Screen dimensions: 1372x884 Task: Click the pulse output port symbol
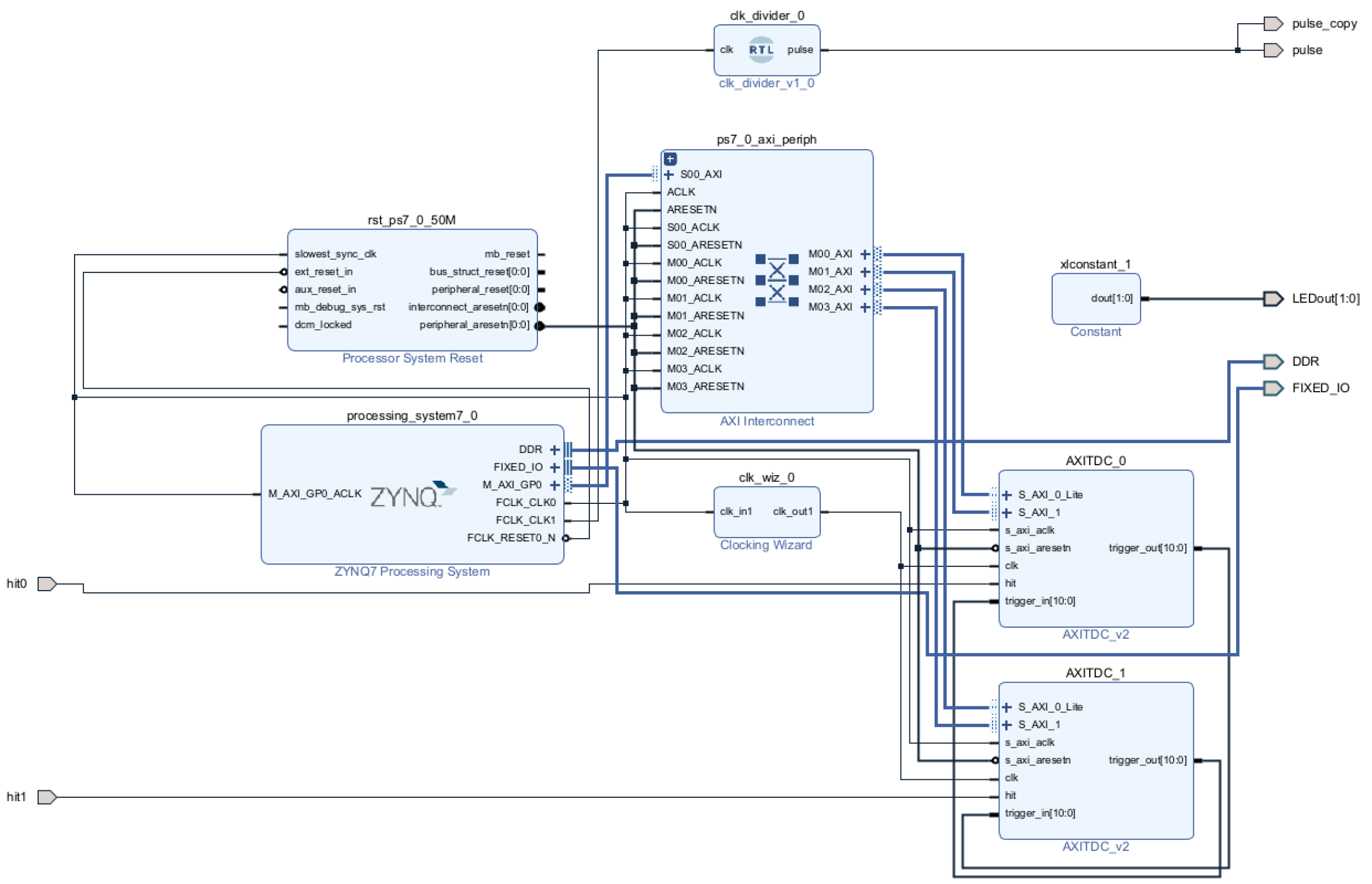point(1273,50)
